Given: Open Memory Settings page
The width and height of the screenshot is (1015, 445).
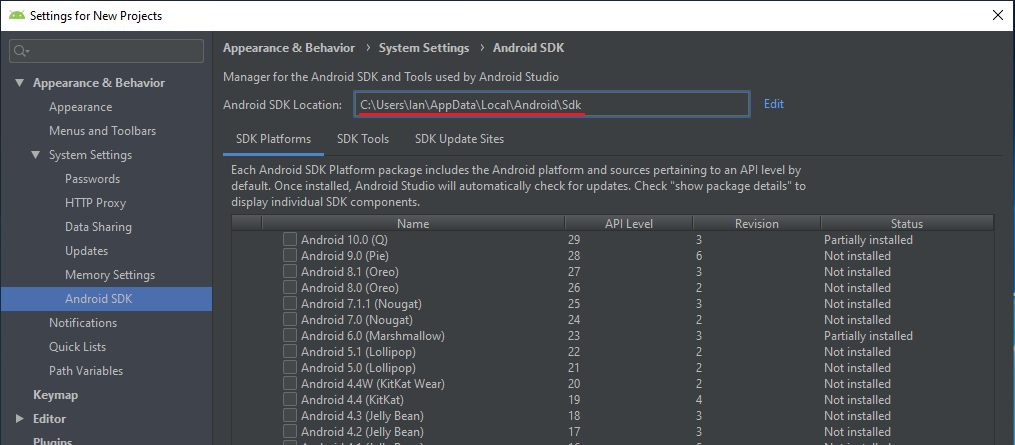Looking at the screenshot, I should tap(110, 275).
